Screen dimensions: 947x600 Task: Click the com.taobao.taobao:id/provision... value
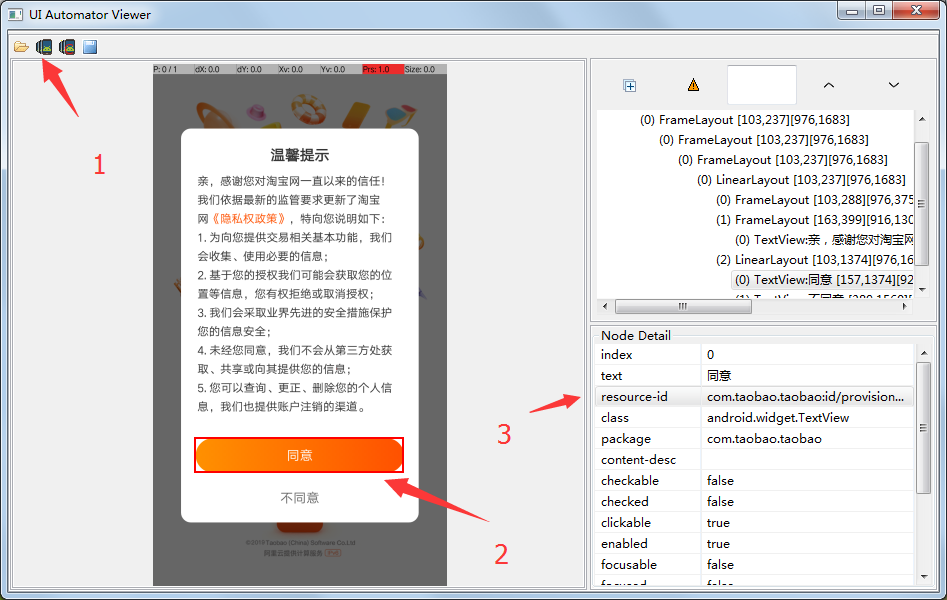pos(805,396)
